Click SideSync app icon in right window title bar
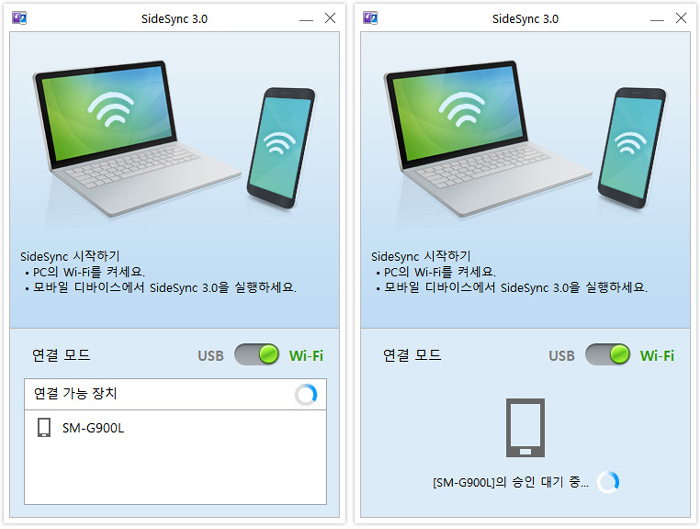This screenshot has width=700, height=529. 370,18
